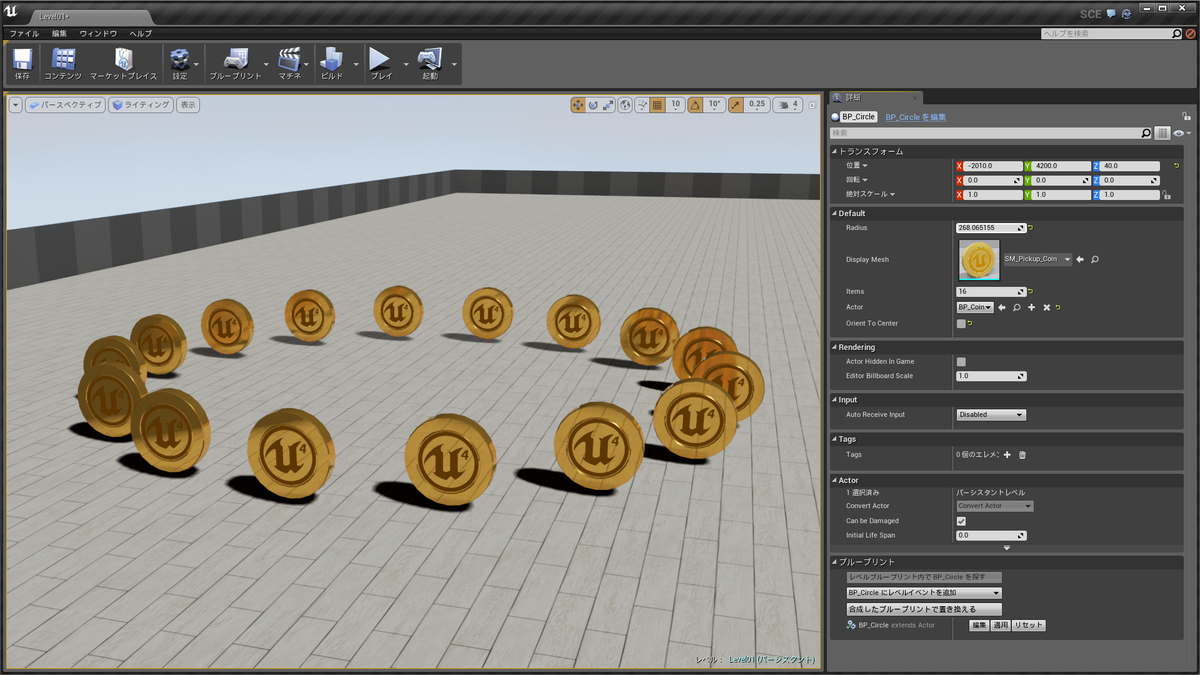Screen dimensions: 1200x675
Task: Open SM_Pickup_Coin mesh dropdown
Action: (x=1037, y=259)
